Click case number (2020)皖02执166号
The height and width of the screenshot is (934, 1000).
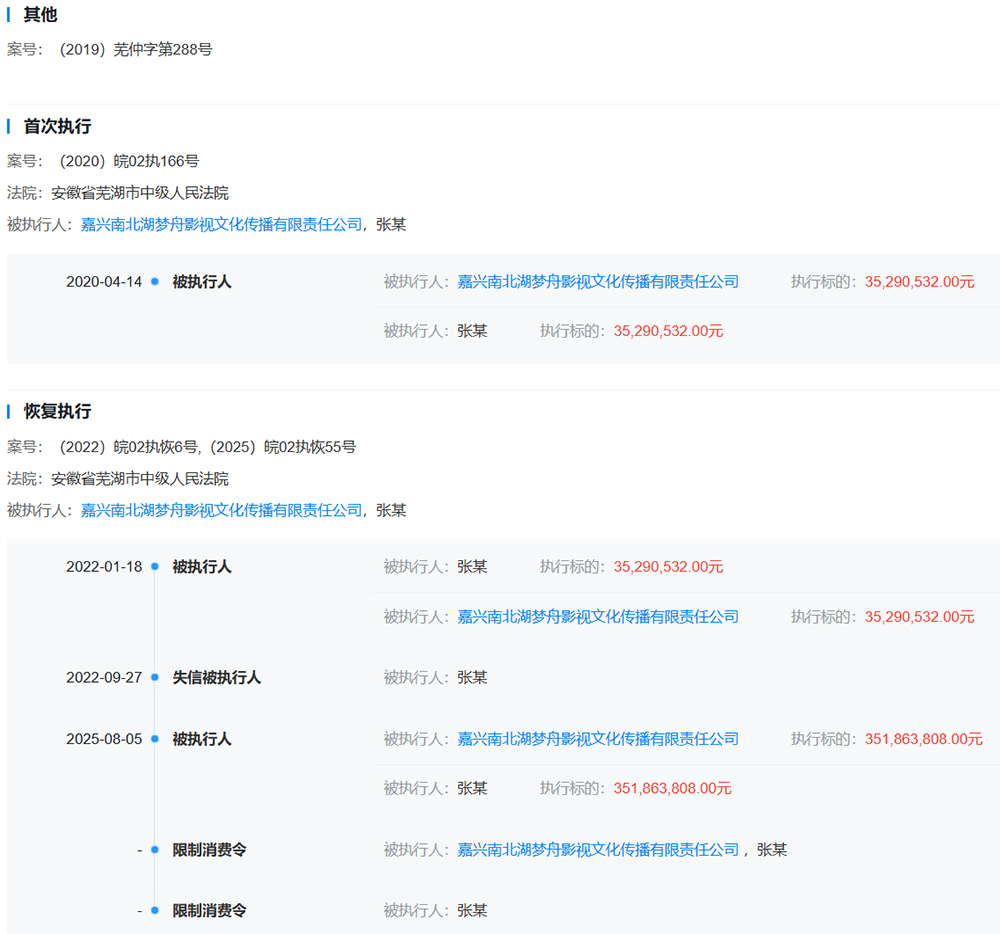click(128, 161)
